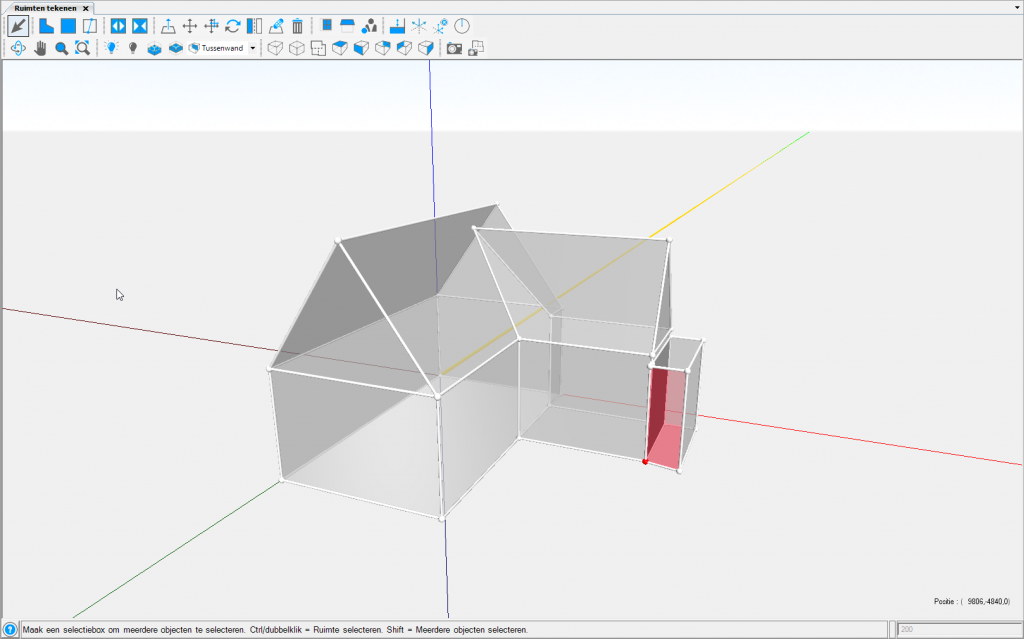The width and height of the screenshot is (1024, 639).
Task: Select the Ruimten tekenen tab
Action: point(45,7)
